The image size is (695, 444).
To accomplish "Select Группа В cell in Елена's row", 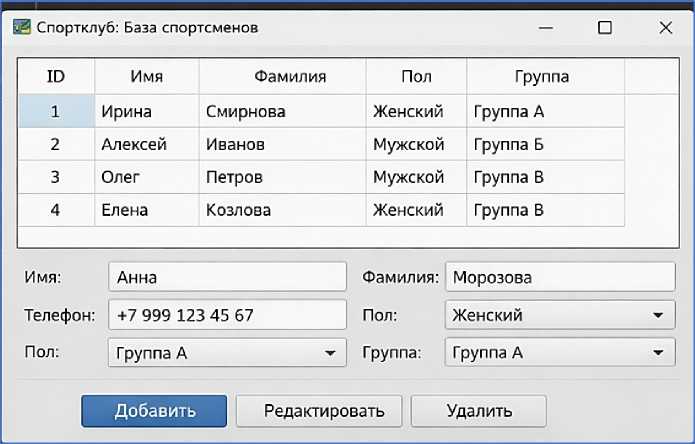I will tap(546, 210).
